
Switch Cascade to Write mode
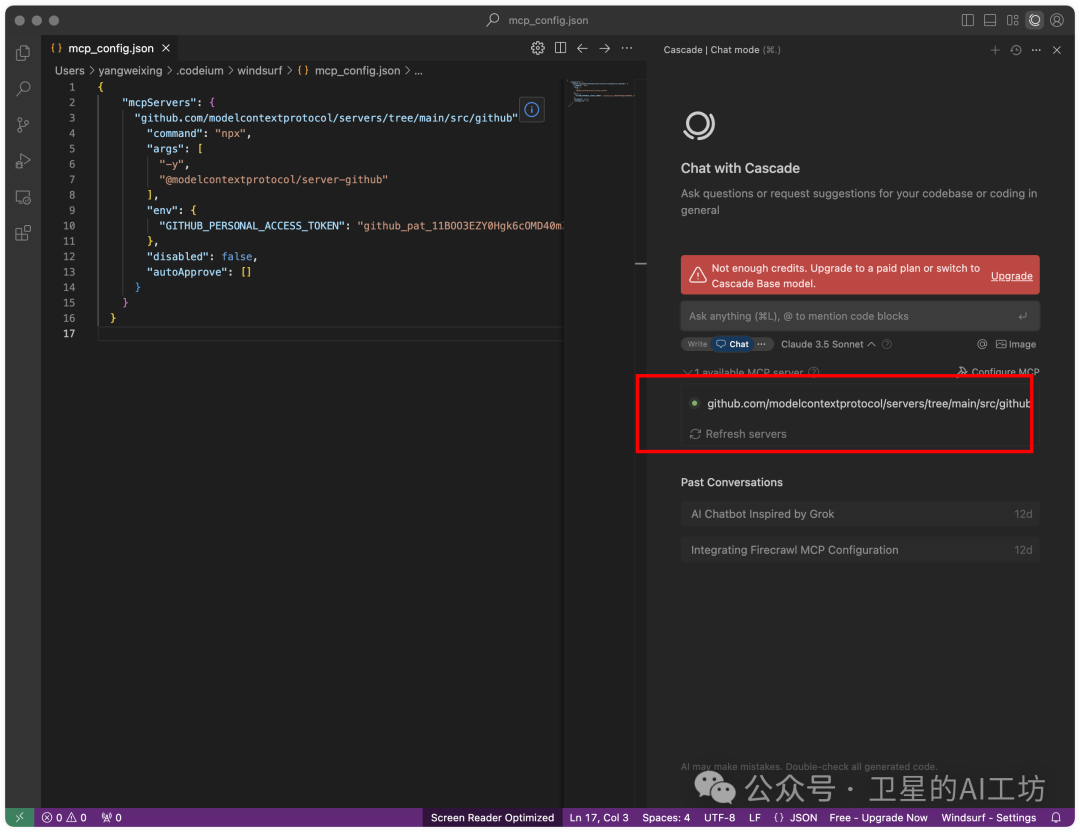coord(696,344)
